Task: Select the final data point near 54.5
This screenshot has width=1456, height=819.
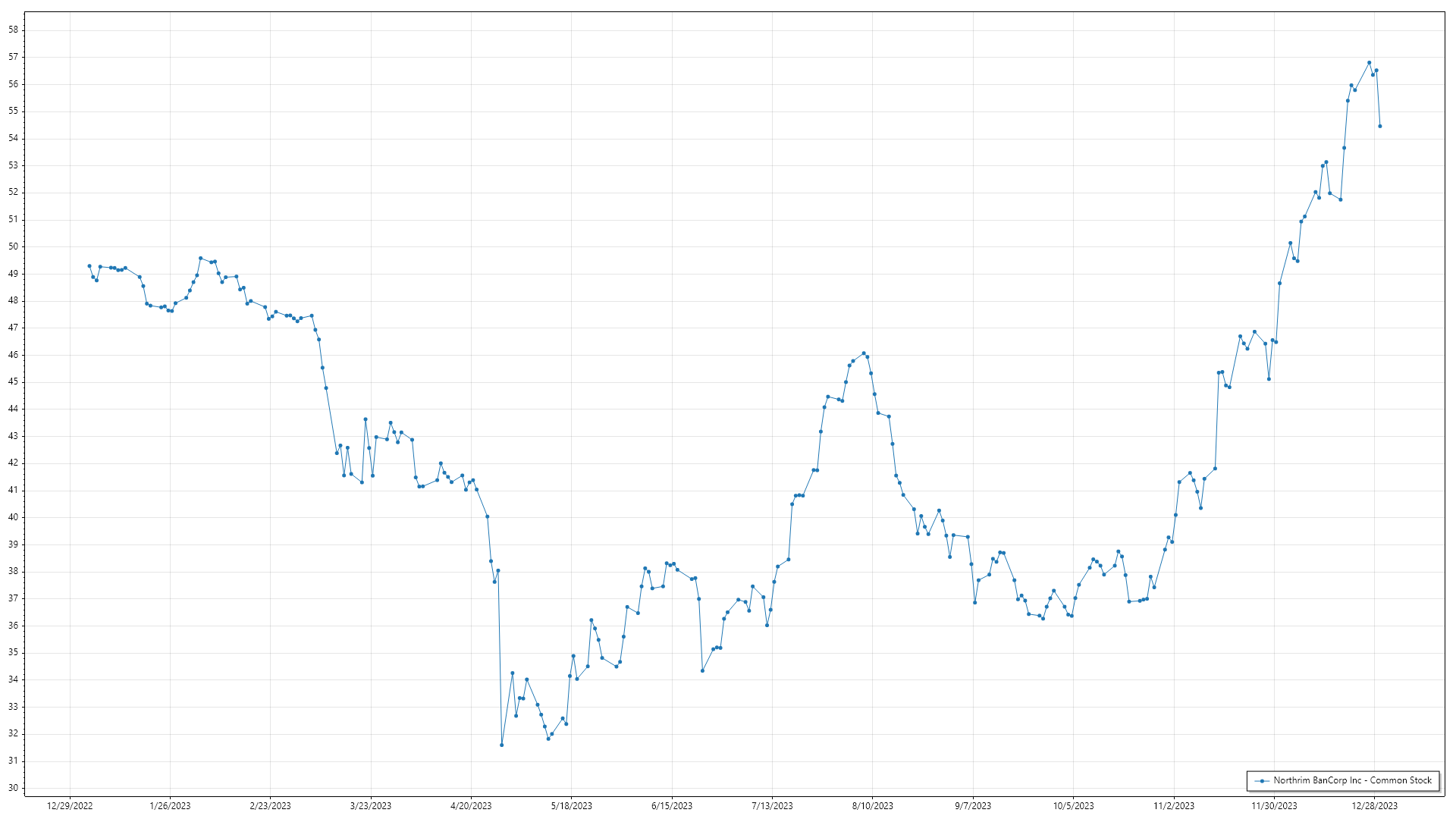Action: click(x=1379, y=127)
